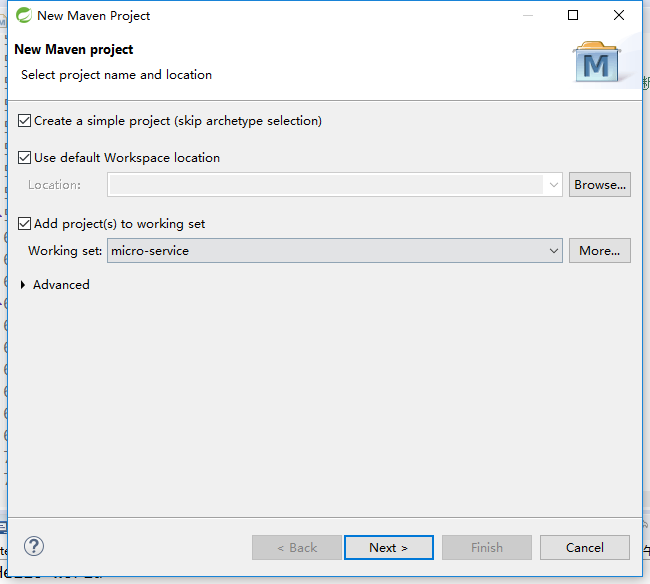Screen dimensions: 650x584
Task: Open the Working set dropdown arrow
Action: click(x=553, y=251)
